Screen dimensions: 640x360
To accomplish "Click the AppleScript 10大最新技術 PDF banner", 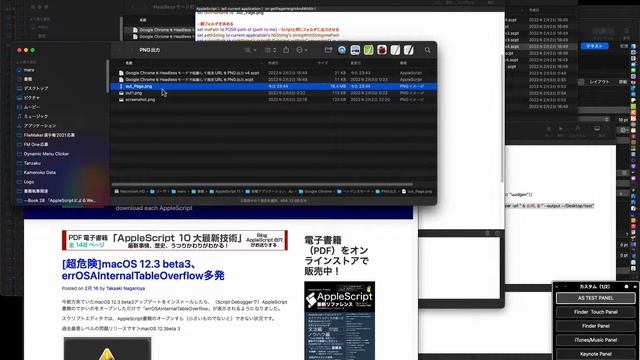I will pyautogui.click(x=175, y=240).
